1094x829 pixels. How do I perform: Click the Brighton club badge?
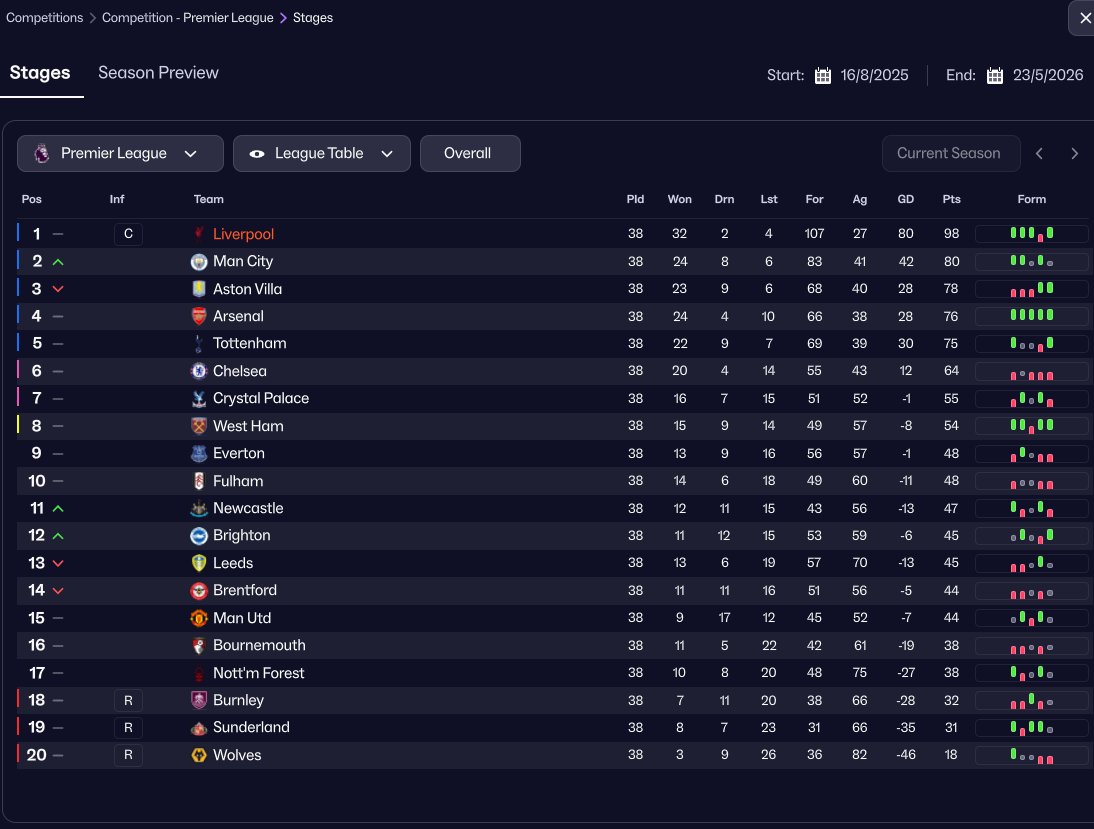(199, 536)
